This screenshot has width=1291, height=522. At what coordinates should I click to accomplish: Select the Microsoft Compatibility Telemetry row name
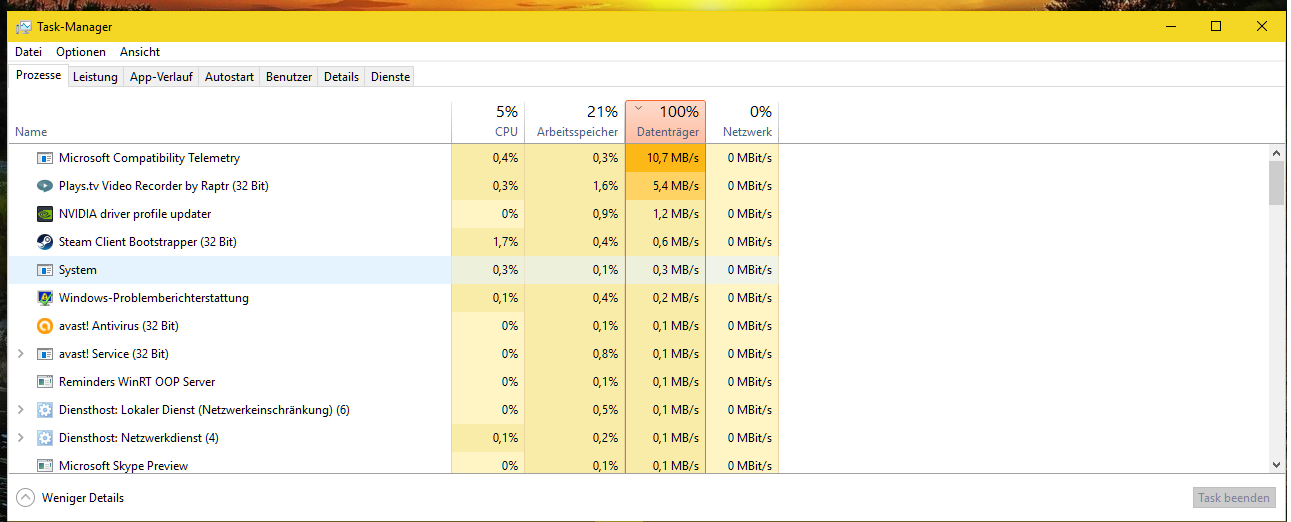tap(149, 158)
